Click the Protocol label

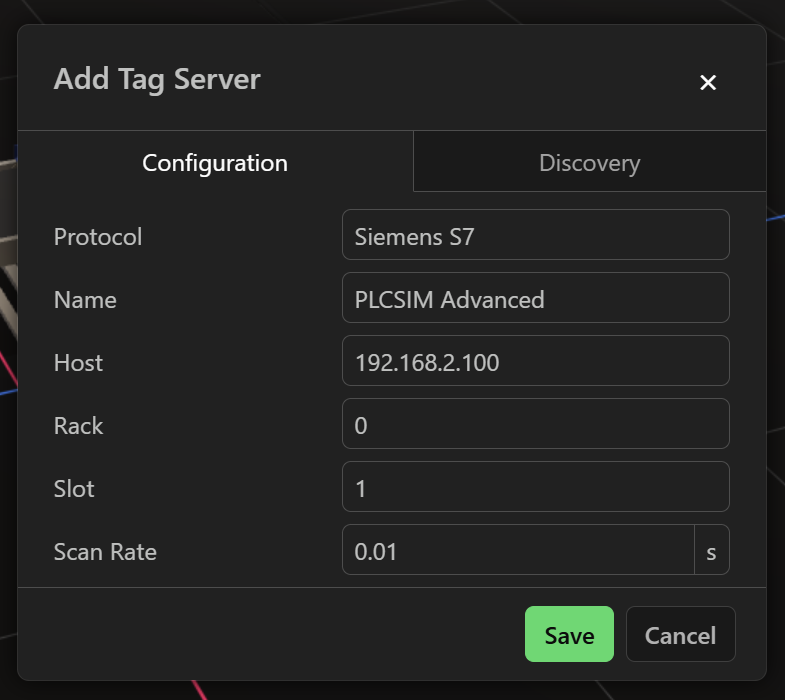tap(98, 237)
